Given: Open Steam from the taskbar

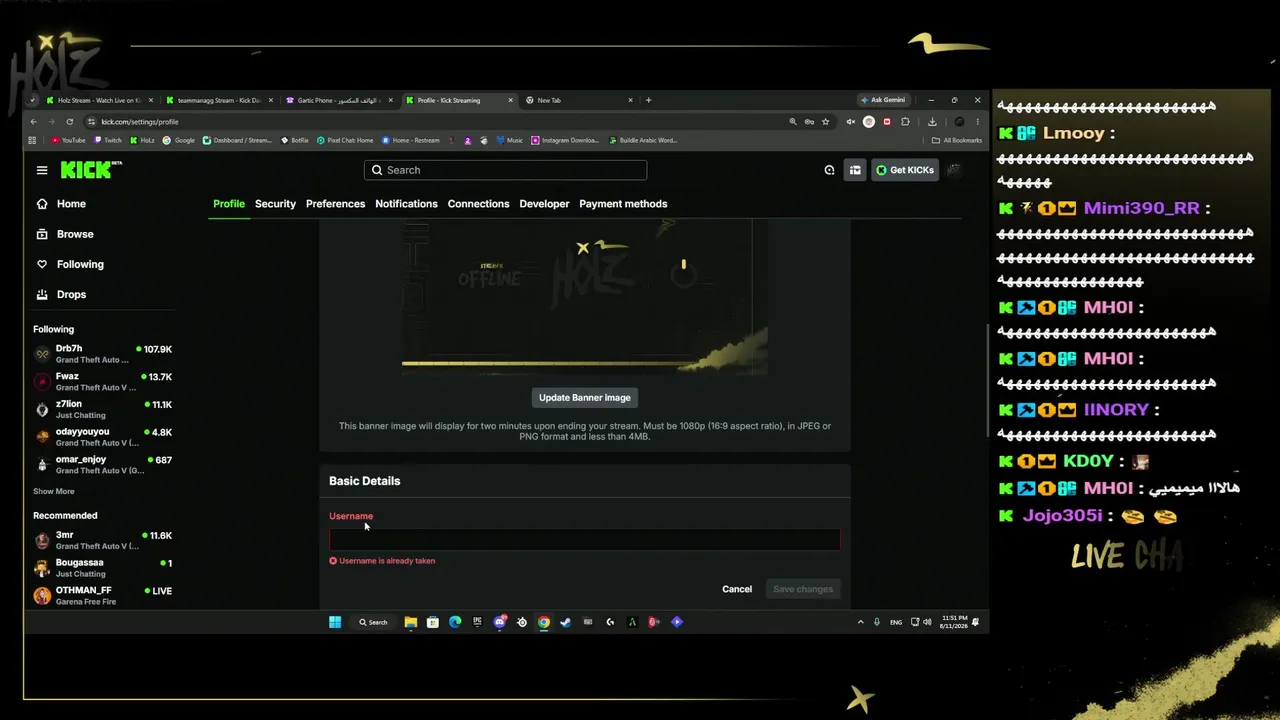Looking at the screenshot, I should 565,622.
